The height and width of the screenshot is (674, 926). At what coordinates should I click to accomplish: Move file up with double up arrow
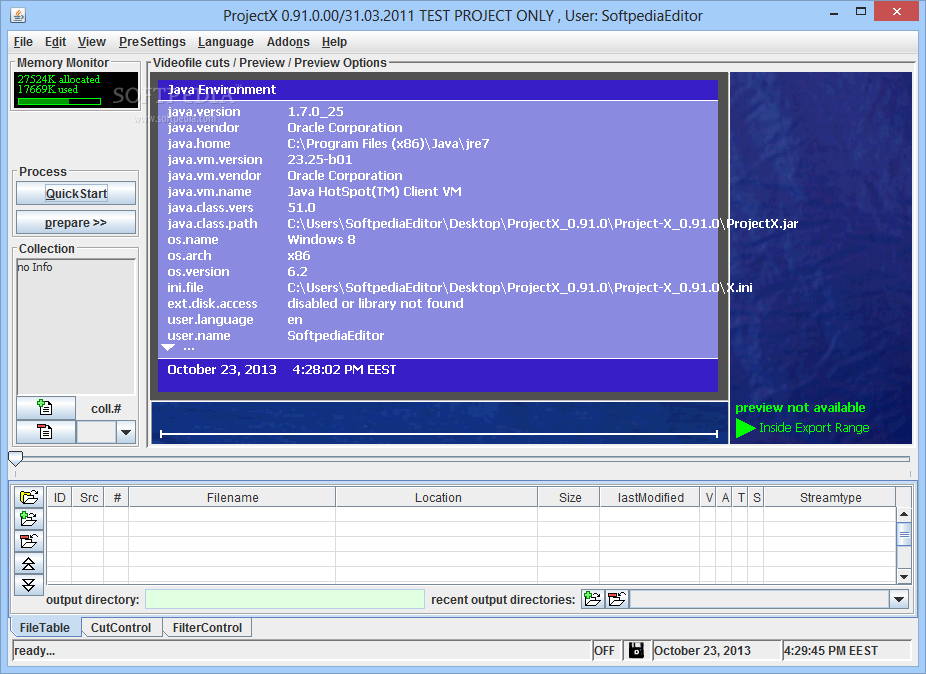point(28,564)
